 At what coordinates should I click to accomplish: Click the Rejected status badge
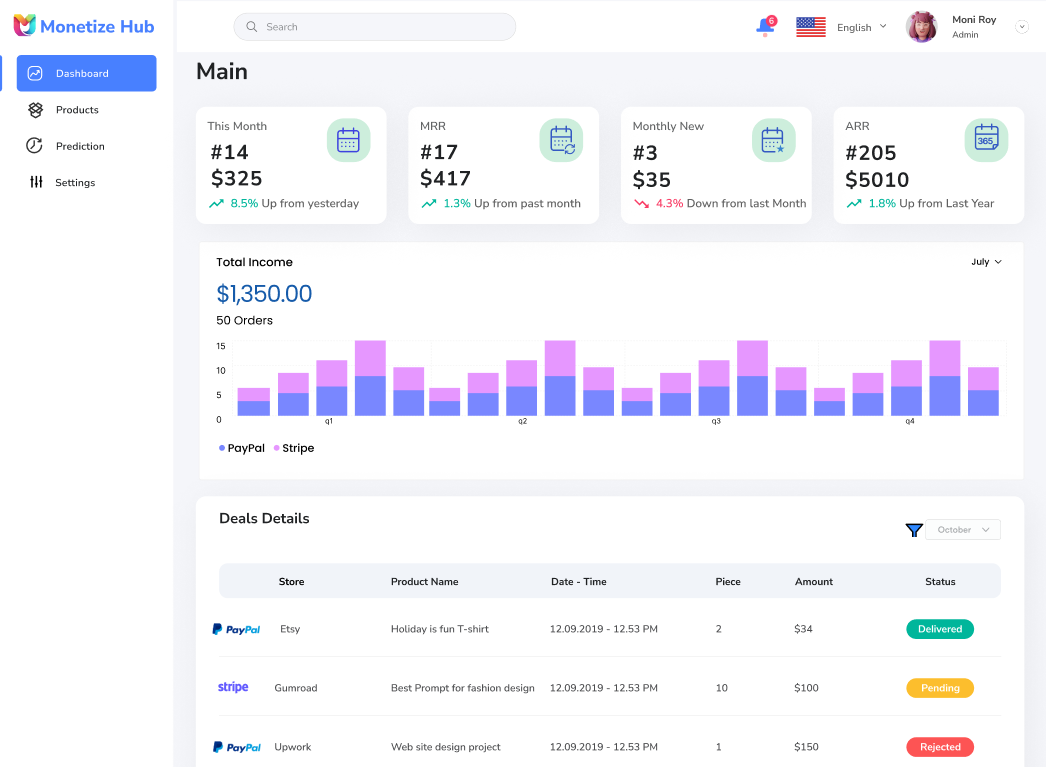pos(940,747)
